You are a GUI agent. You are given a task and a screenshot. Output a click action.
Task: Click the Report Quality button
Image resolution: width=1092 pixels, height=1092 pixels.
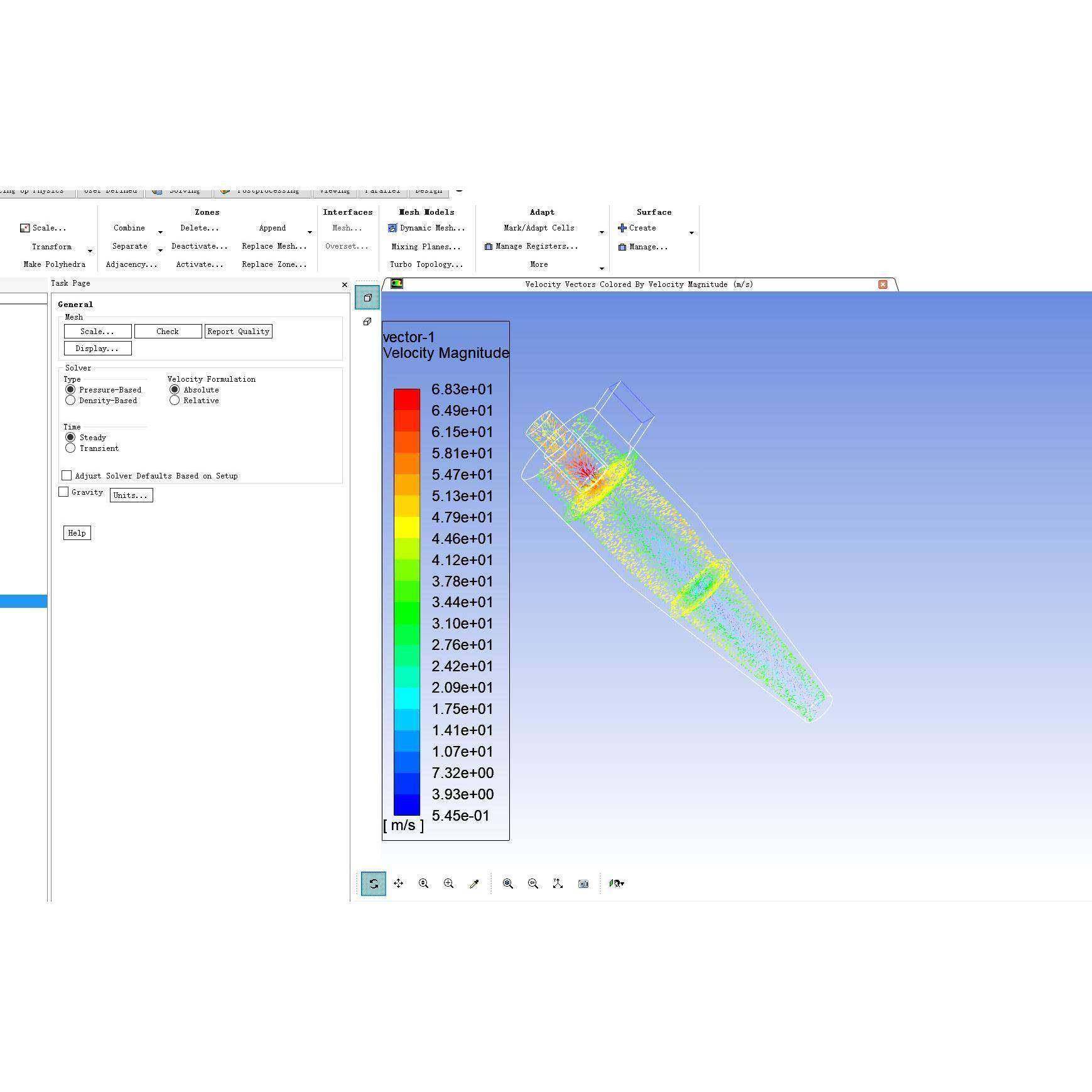point(239,332)
